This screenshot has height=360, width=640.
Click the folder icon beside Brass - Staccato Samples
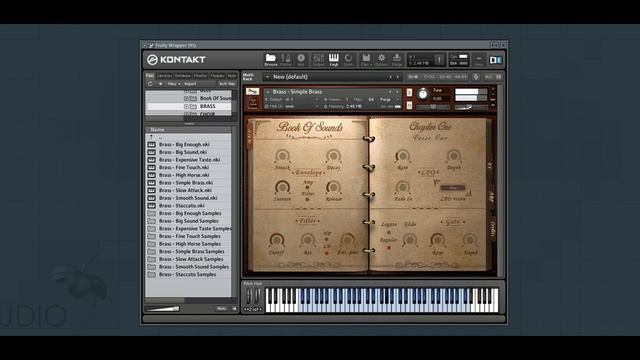(x=151, y=275)
